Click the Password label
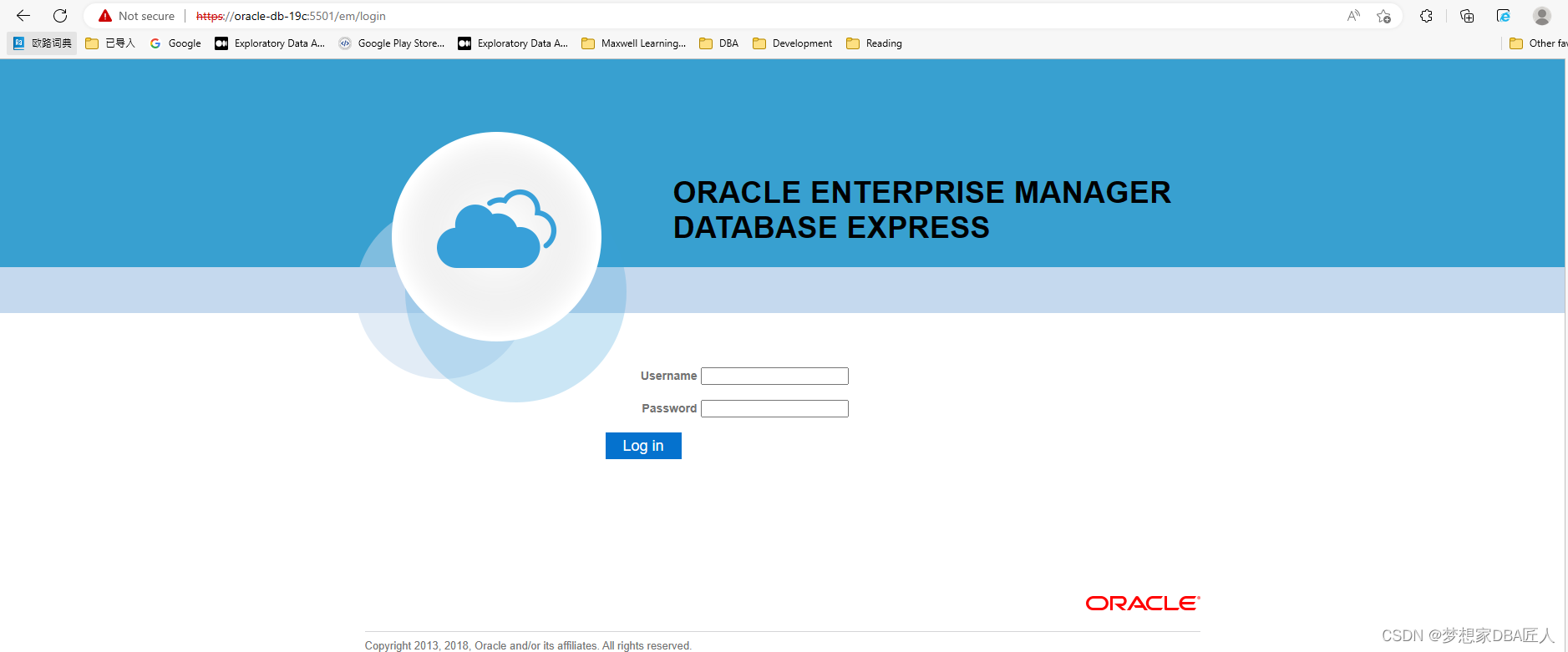 pyautogui.click(x=669, y=408)
